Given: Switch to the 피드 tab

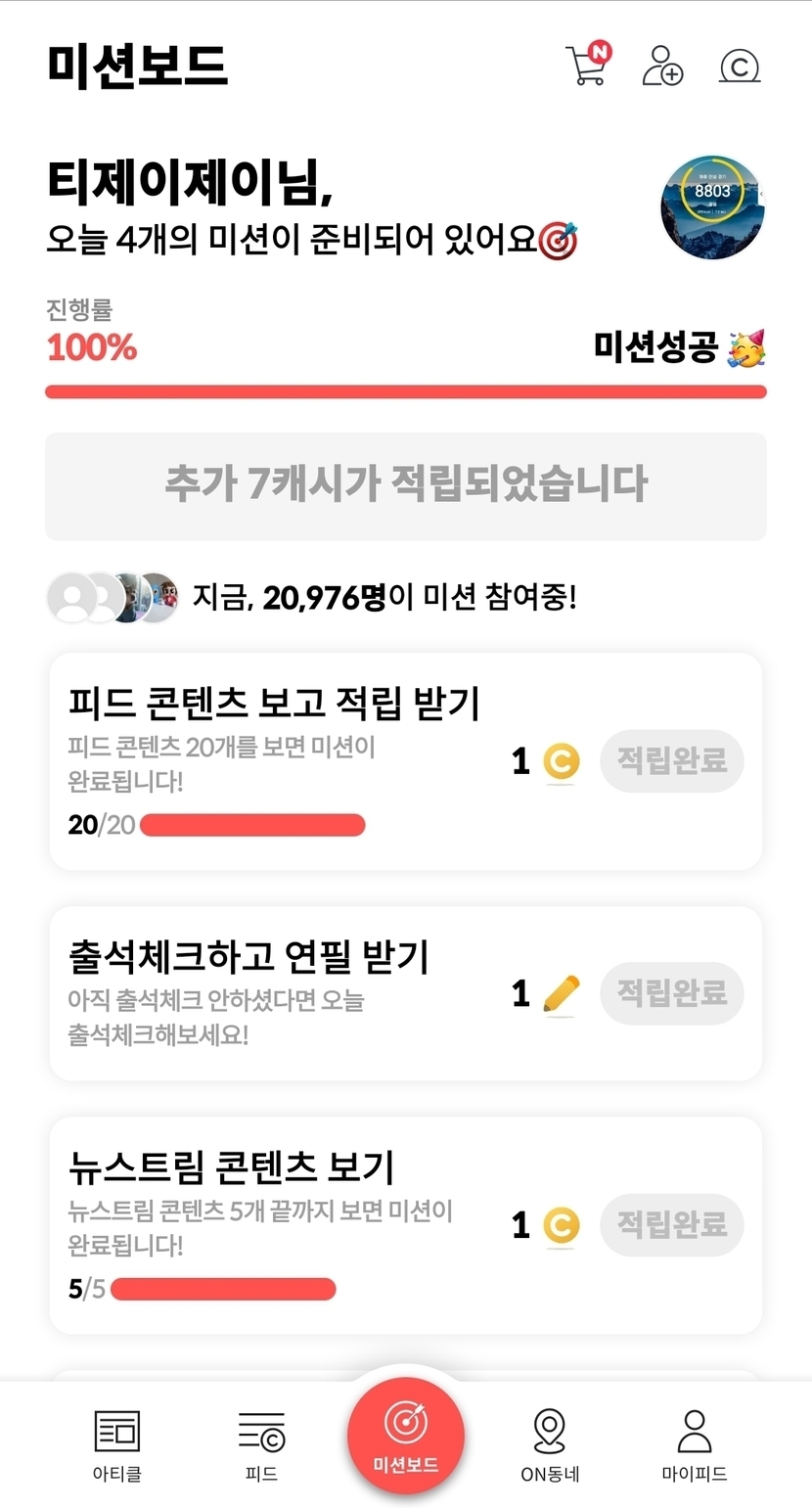Looking at the screenshot, I should [261, 1445].
